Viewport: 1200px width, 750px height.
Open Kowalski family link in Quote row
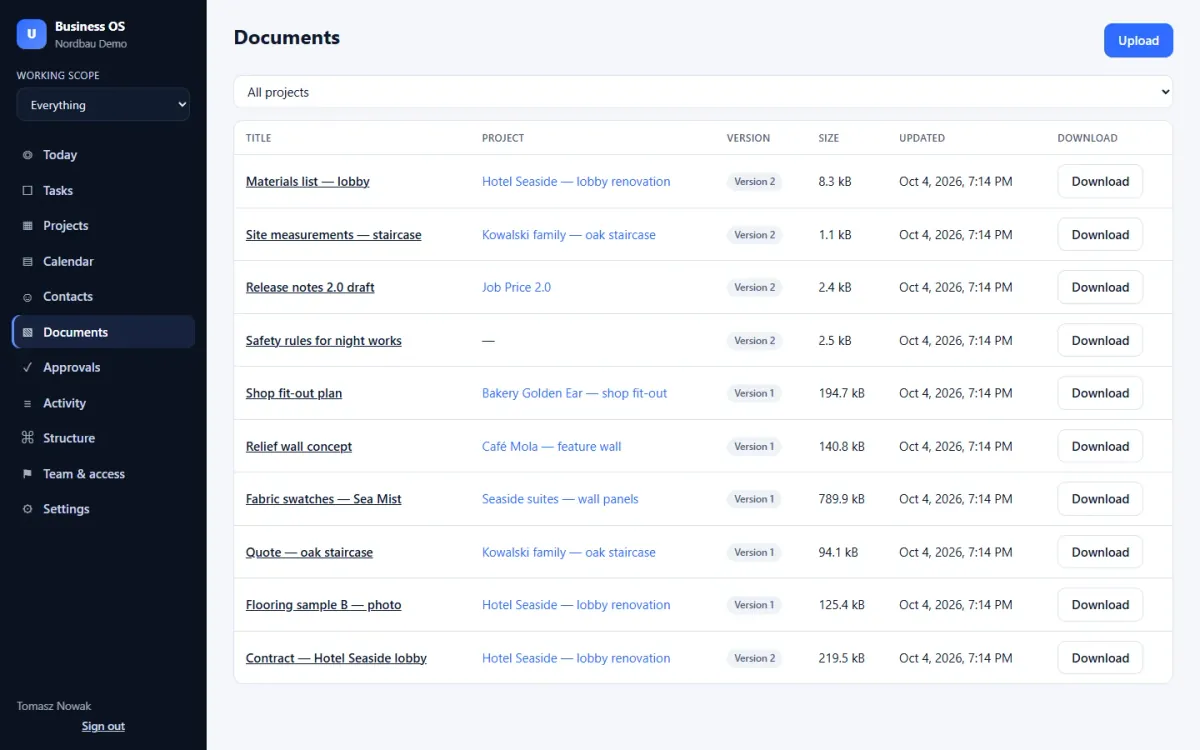(569, 552)
